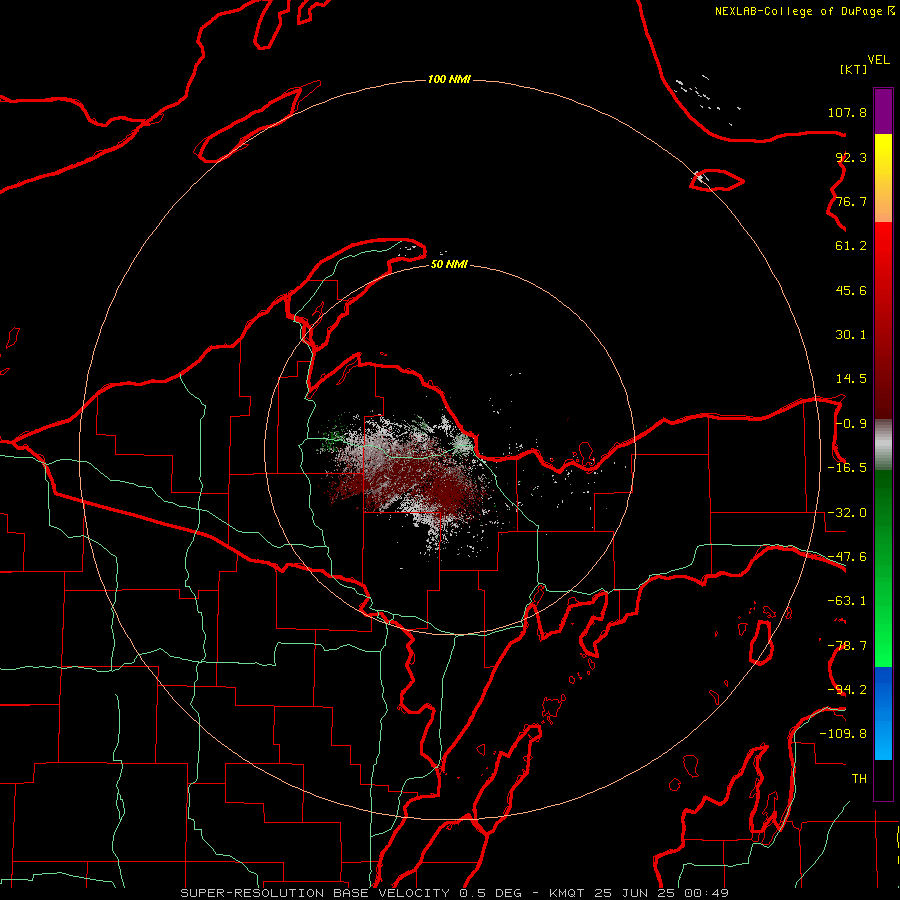Click the -94.2 velocity scale value
Image resolution: width=900 pixels, height=900 pixels.
click(847, 690)
